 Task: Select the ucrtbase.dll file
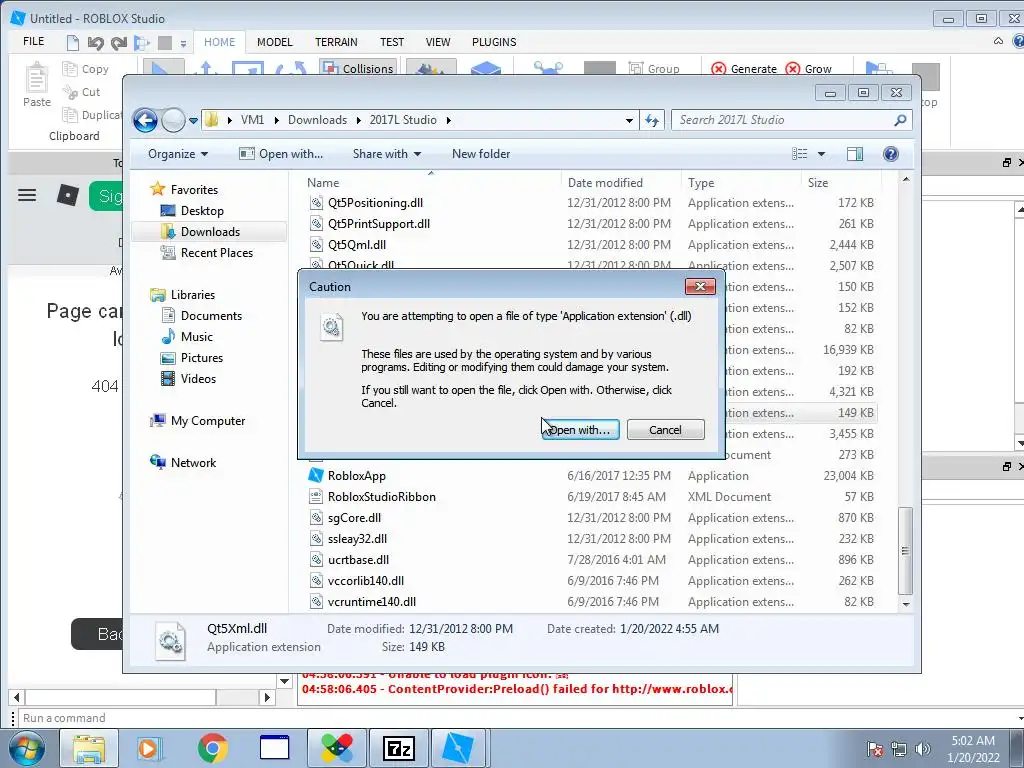click(x=359, y=559)
